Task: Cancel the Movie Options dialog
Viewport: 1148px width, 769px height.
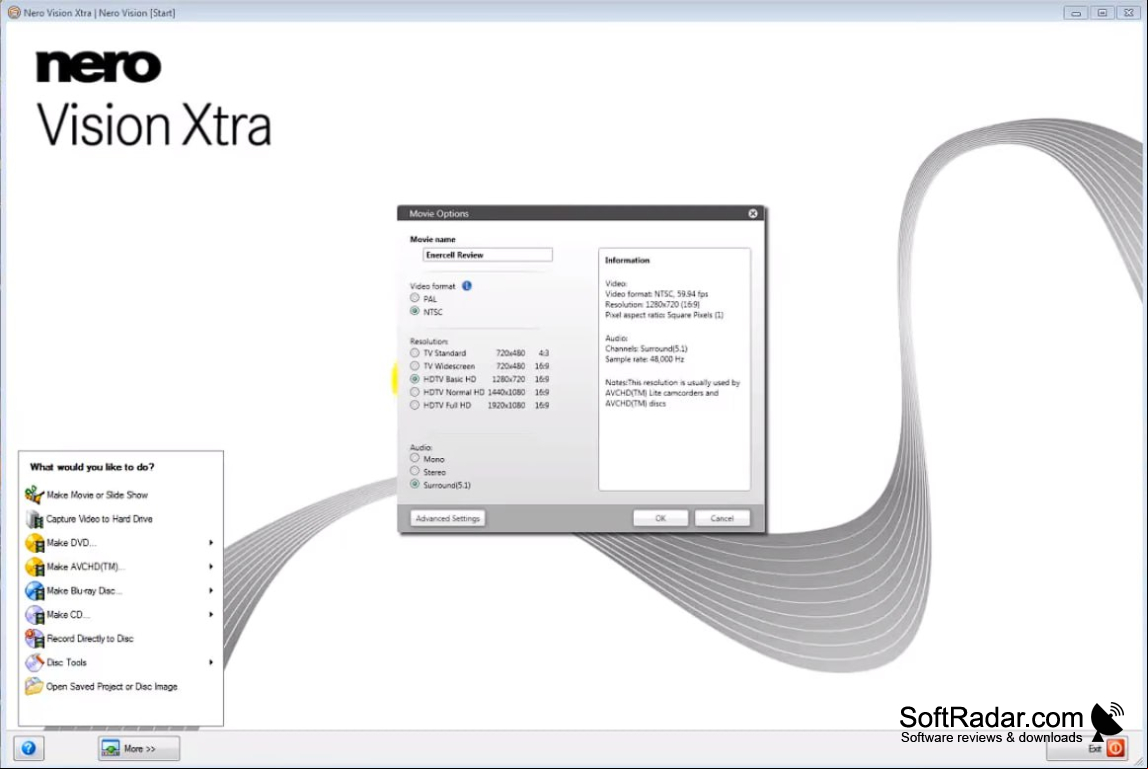Action: click(x=722, y=519)
